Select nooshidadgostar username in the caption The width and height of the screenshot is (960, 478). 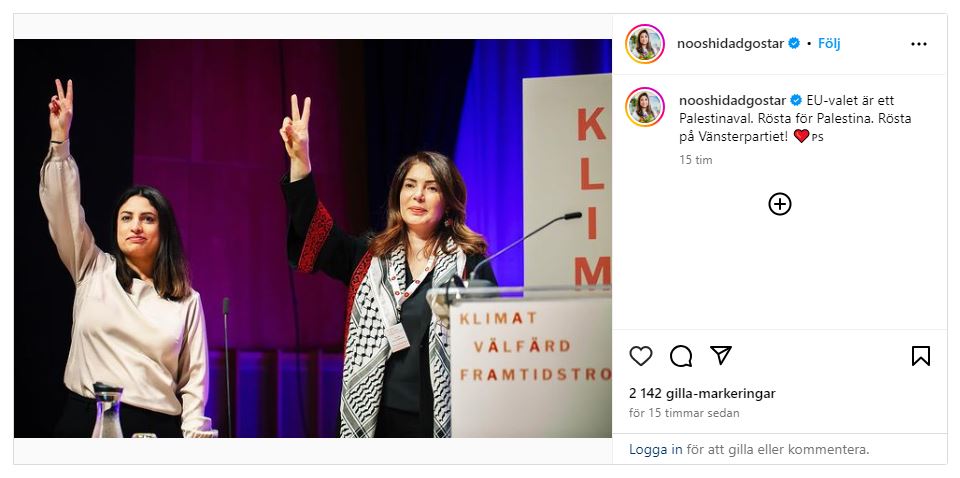pos(732,100)
